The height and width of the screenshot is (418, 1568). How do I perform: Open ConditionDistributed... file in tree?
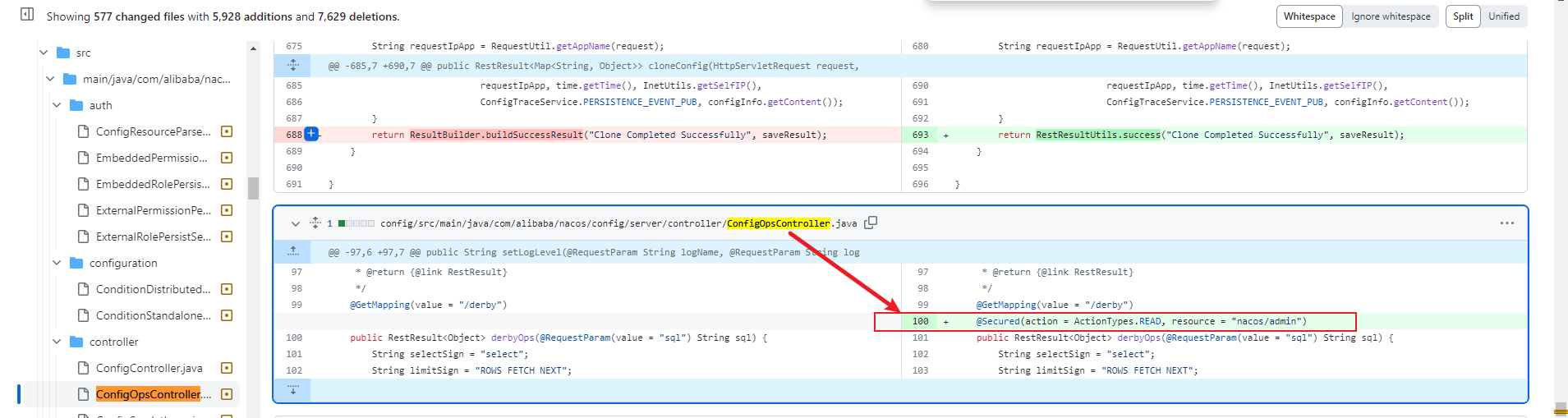[154, 289]
